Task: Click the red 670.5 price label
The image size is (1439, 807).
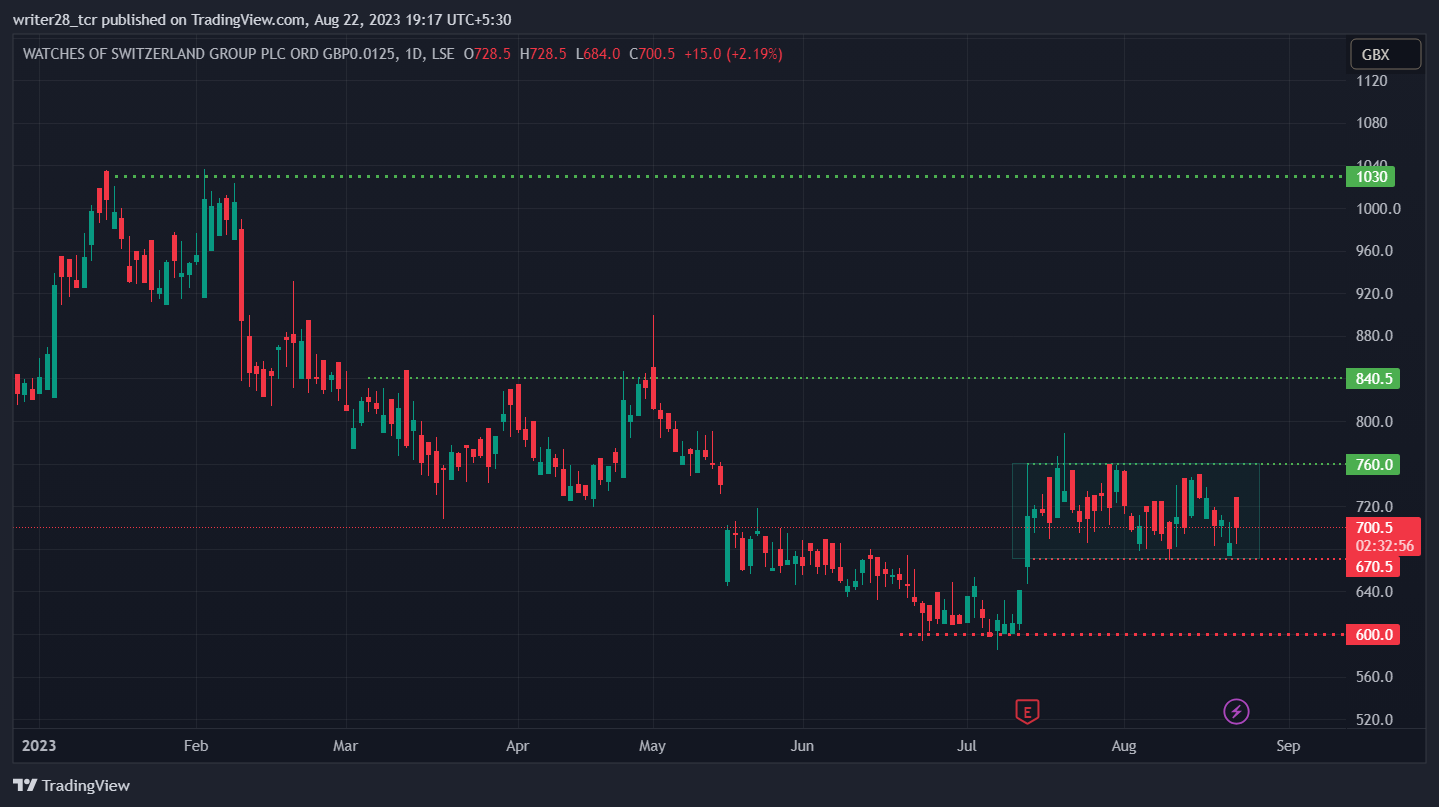Action: [x=1373, y=567]
